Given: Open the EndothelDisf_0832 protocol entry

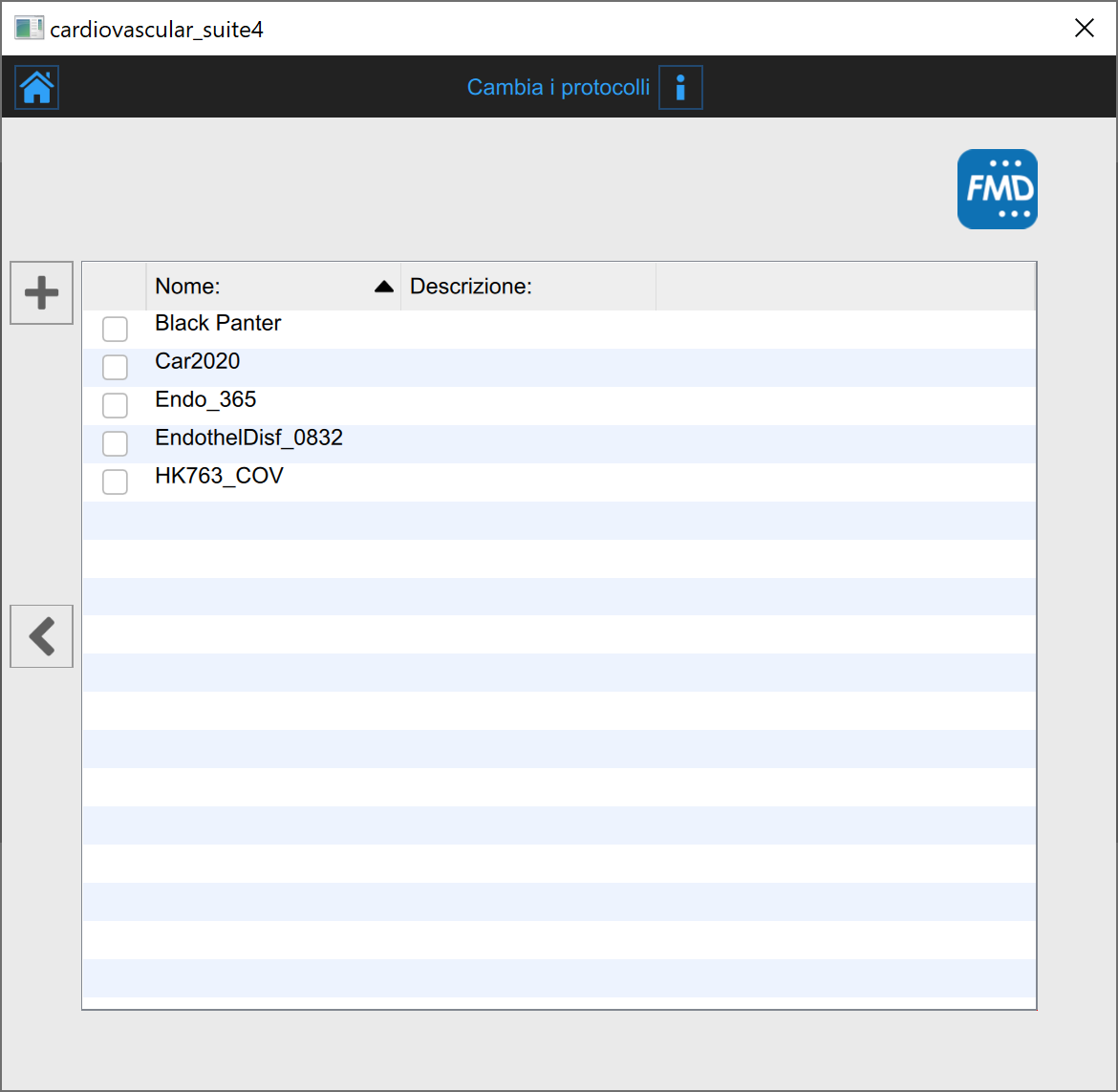Looking at the screenshot, I should tap(248, 438).
